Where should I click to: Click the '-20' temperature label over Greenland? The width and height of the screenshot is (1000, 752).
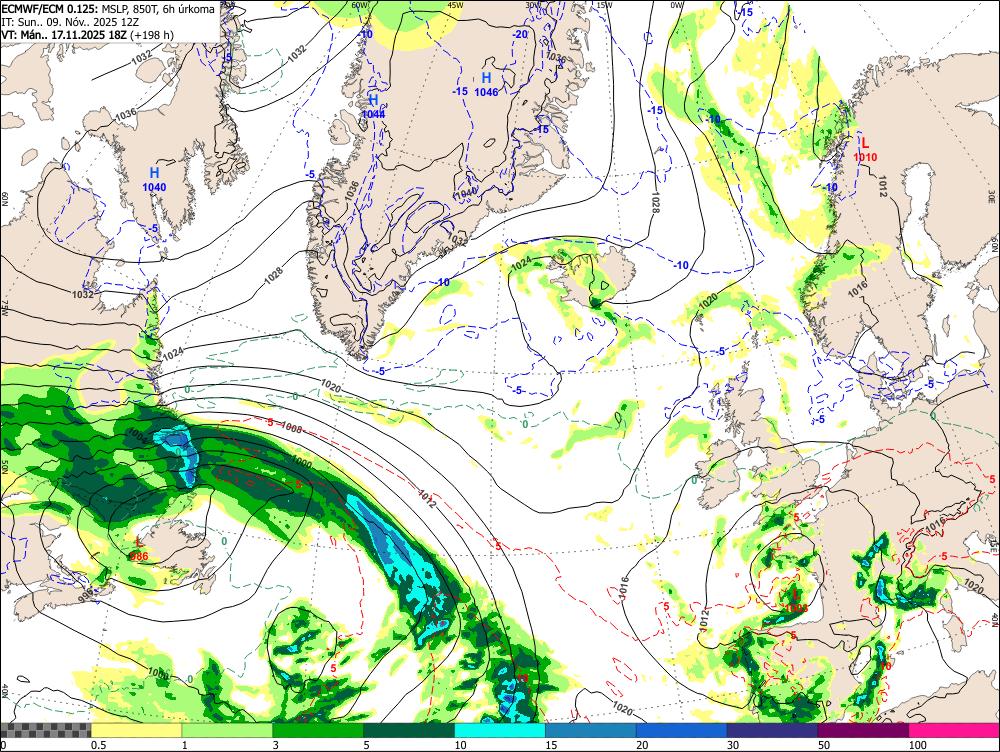click(x=520, y=34)
